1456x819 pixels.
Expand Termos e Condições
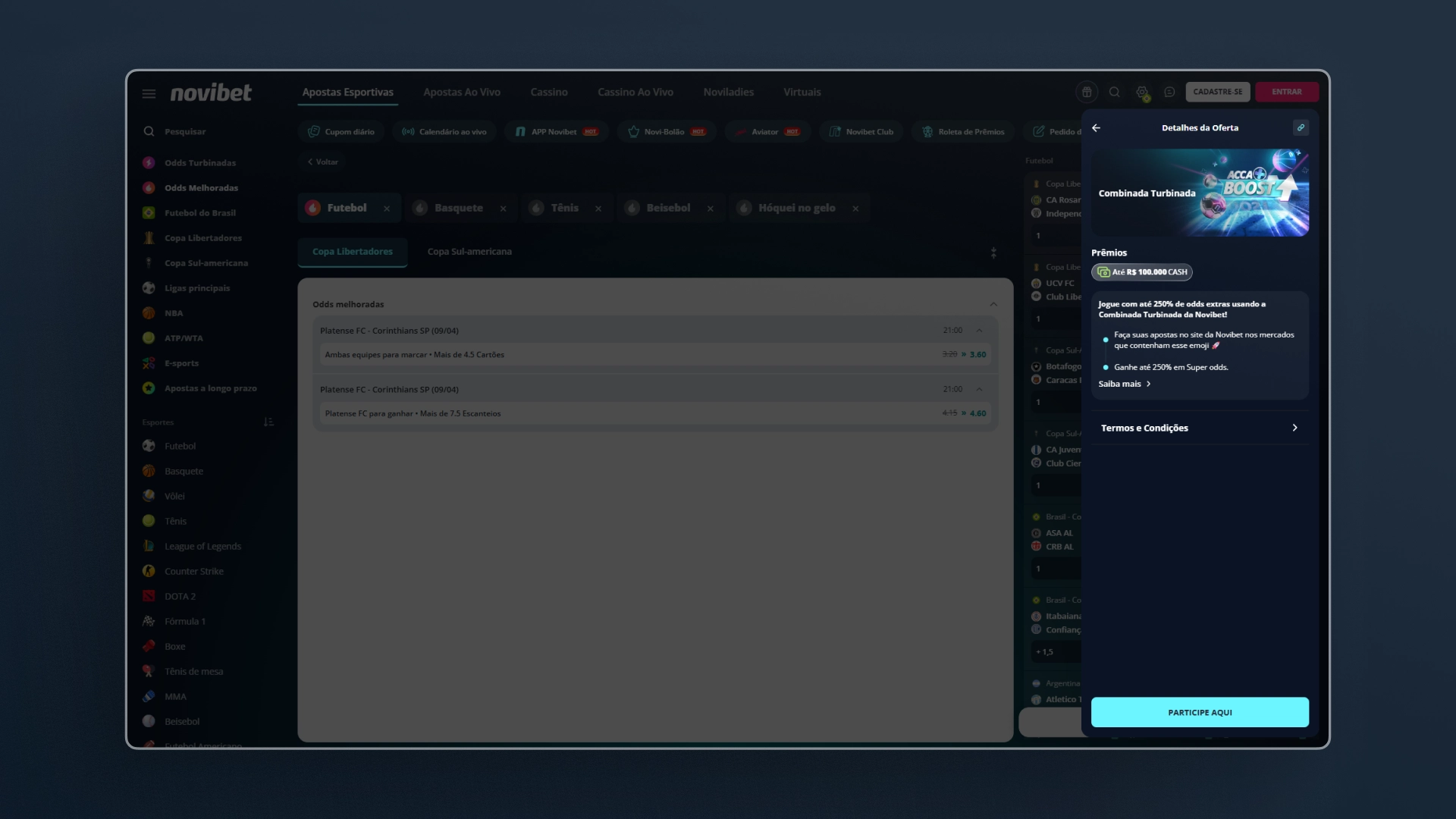1200,428
